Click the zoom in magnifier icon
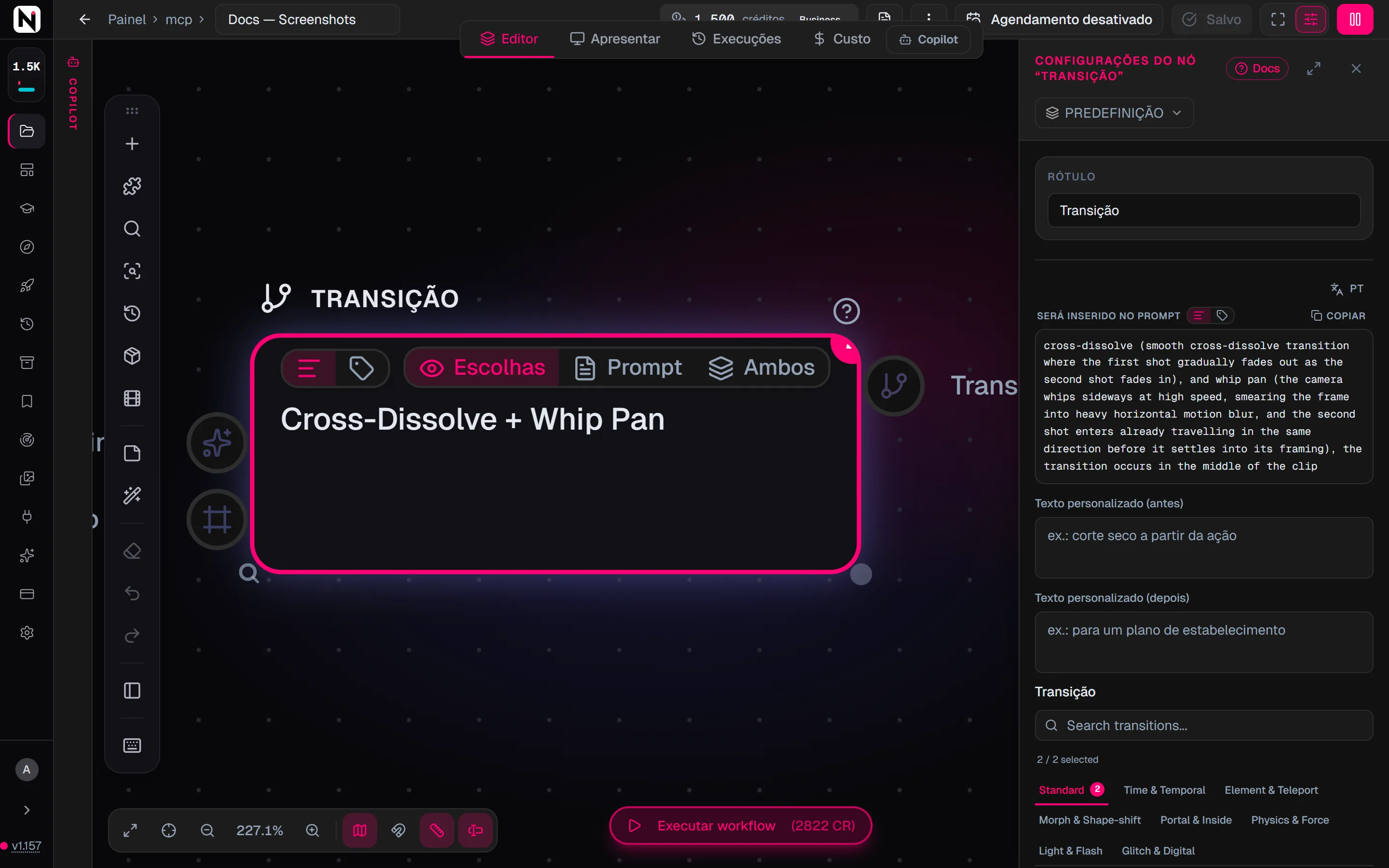This screenshot has height=868, width=1389. coord(312,830)
